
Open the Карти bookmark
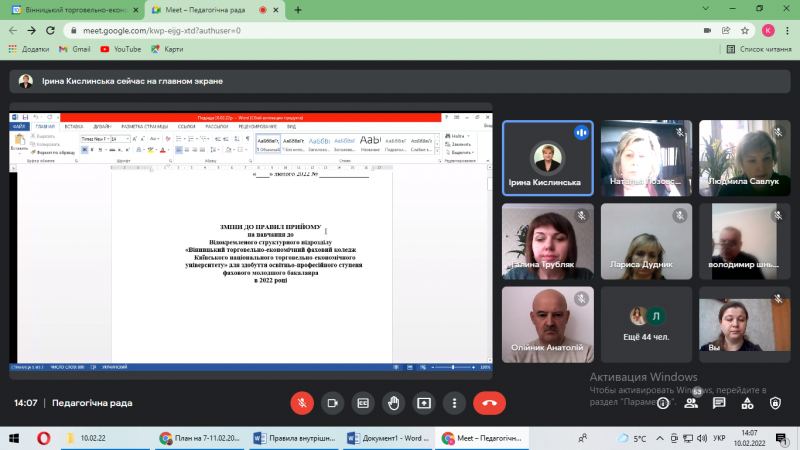(x=167, y=49)
